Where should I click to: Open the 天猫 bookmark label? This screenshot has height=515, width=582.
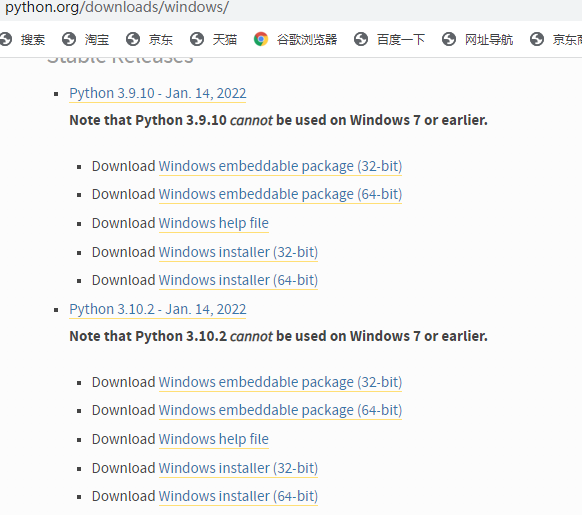[225, 39]
